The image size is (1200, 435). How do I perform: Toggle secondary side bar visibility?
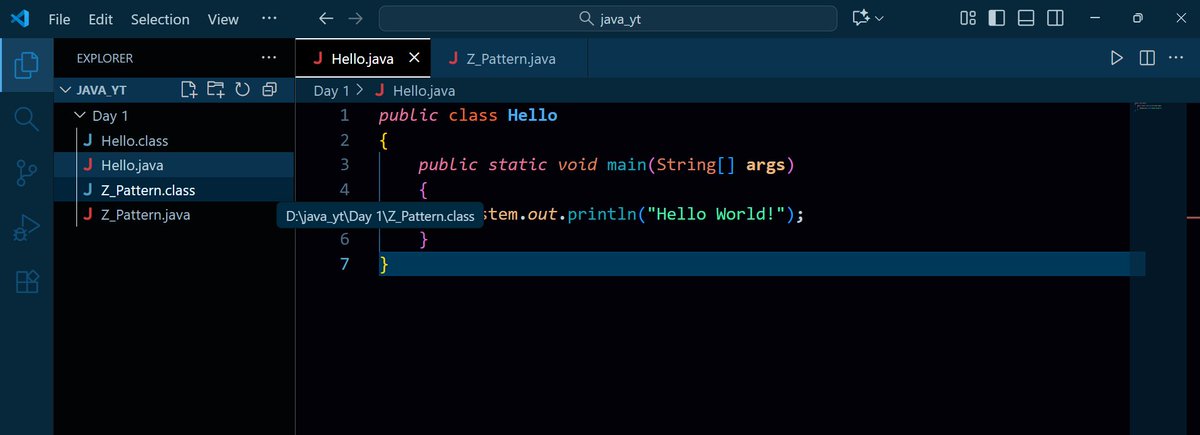(1055, 19)
